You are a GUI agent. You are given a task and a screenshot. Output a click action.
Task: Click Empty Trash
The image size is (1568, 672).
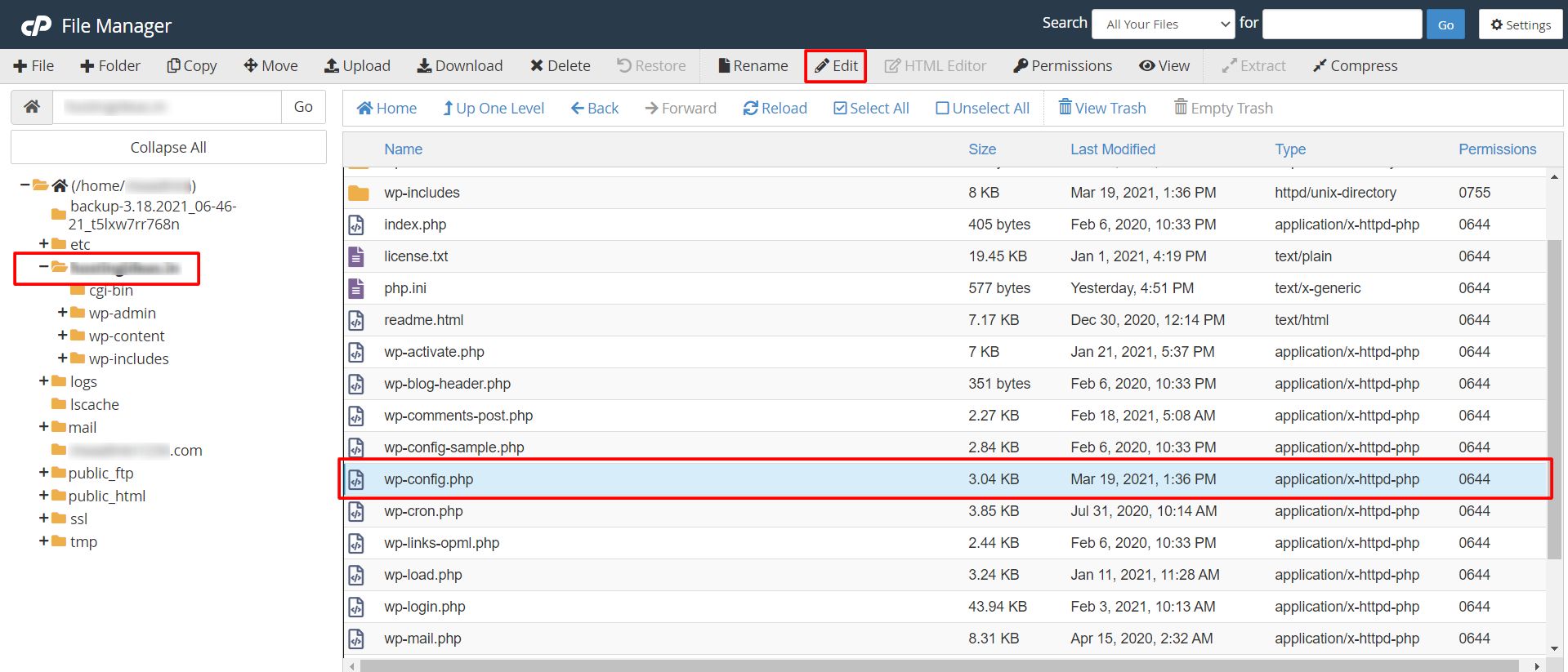(x=1223, y=108)
